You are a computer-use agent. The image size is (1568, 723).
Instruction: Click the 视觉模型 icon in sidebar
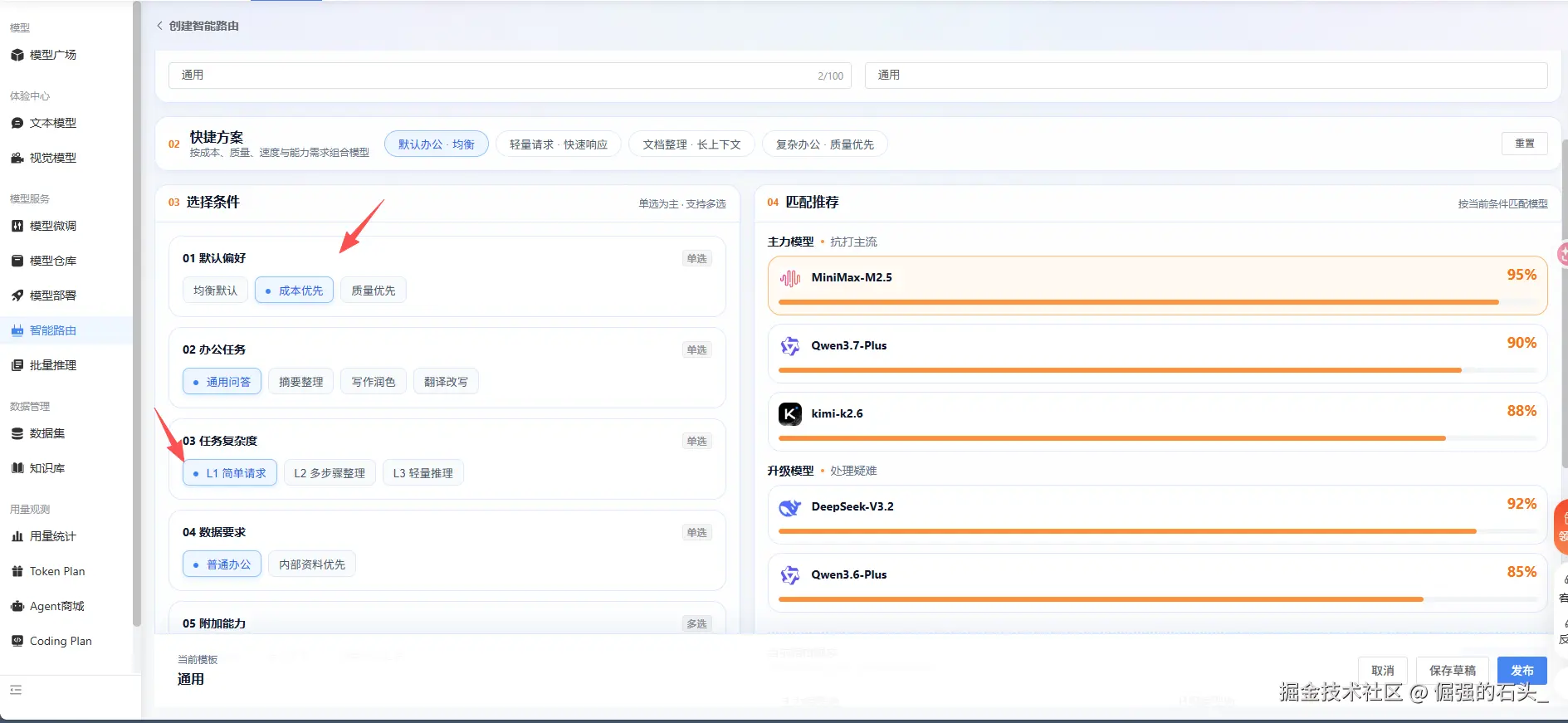pos(17,158)
